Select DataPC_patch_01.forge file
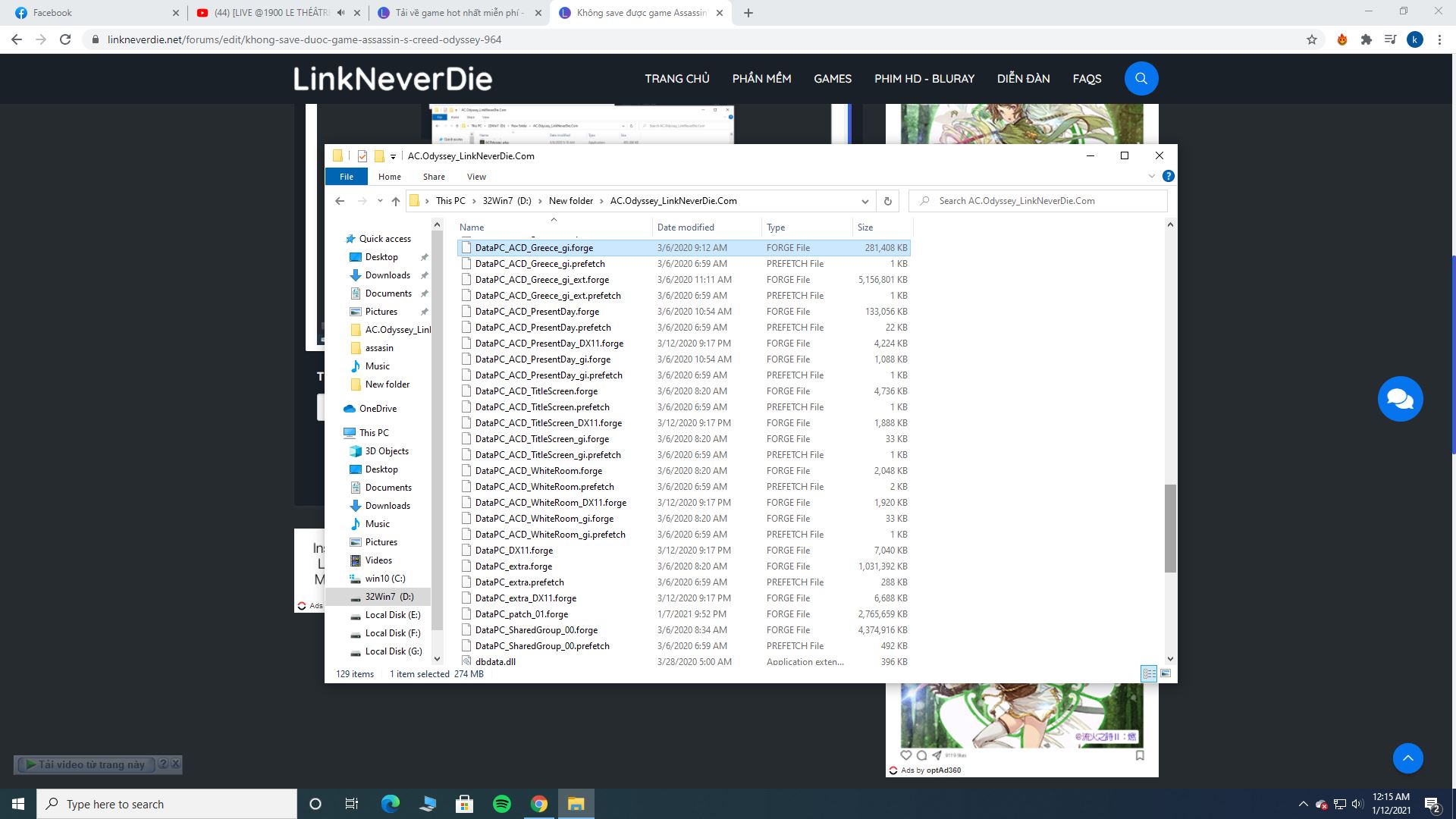1456x819 pixels. [521, 614]
